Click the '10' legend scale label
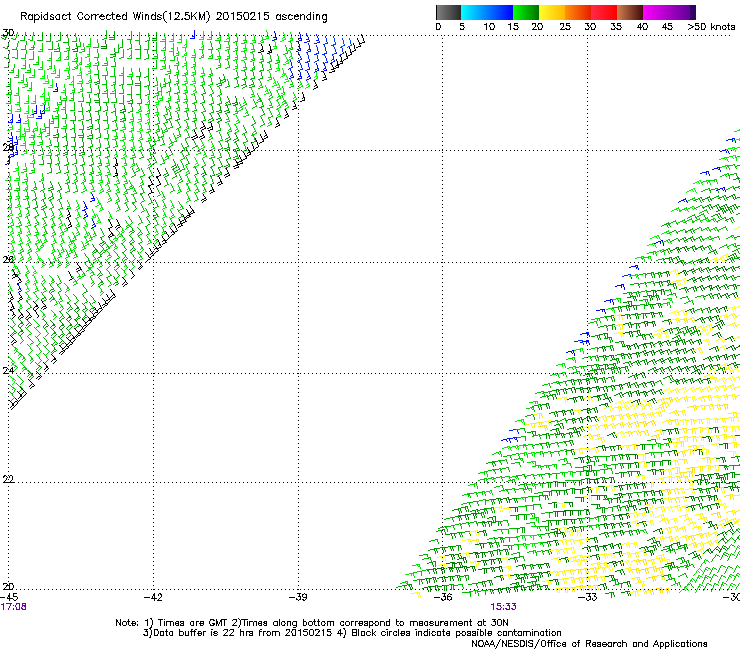Screen dimensions: 740x650 pos(489,27)
